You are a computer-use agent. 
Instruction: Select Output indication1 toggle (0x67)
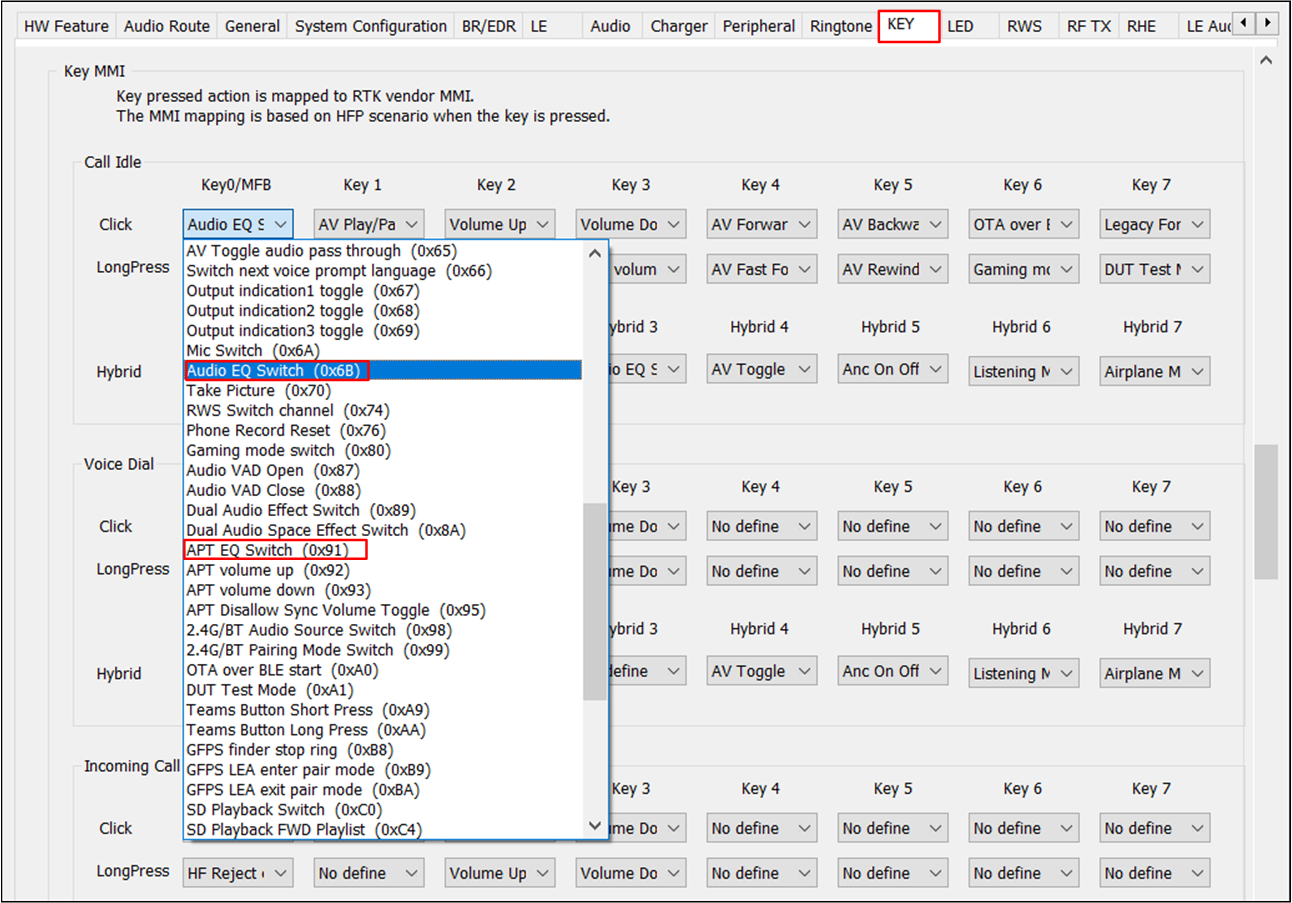pos(383,291)
